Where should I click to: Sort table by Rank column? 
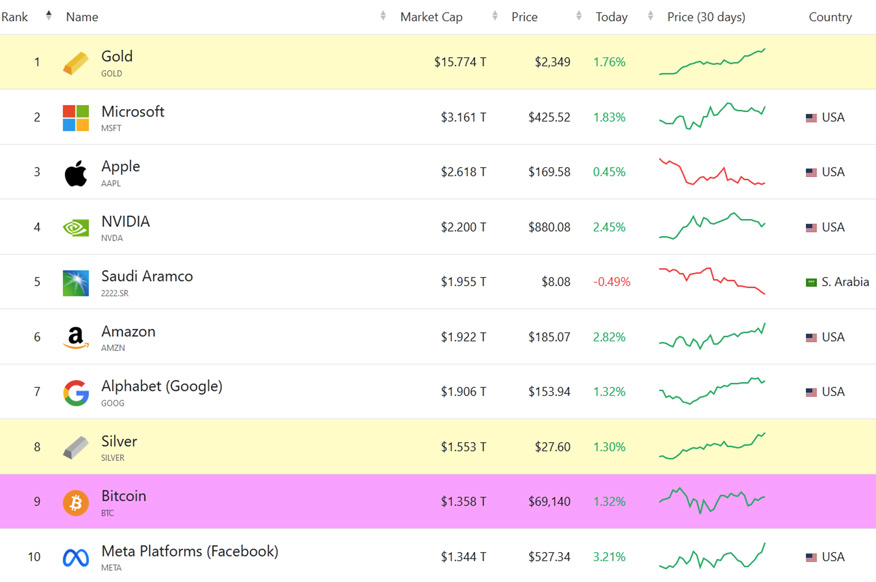coord(15,17)
